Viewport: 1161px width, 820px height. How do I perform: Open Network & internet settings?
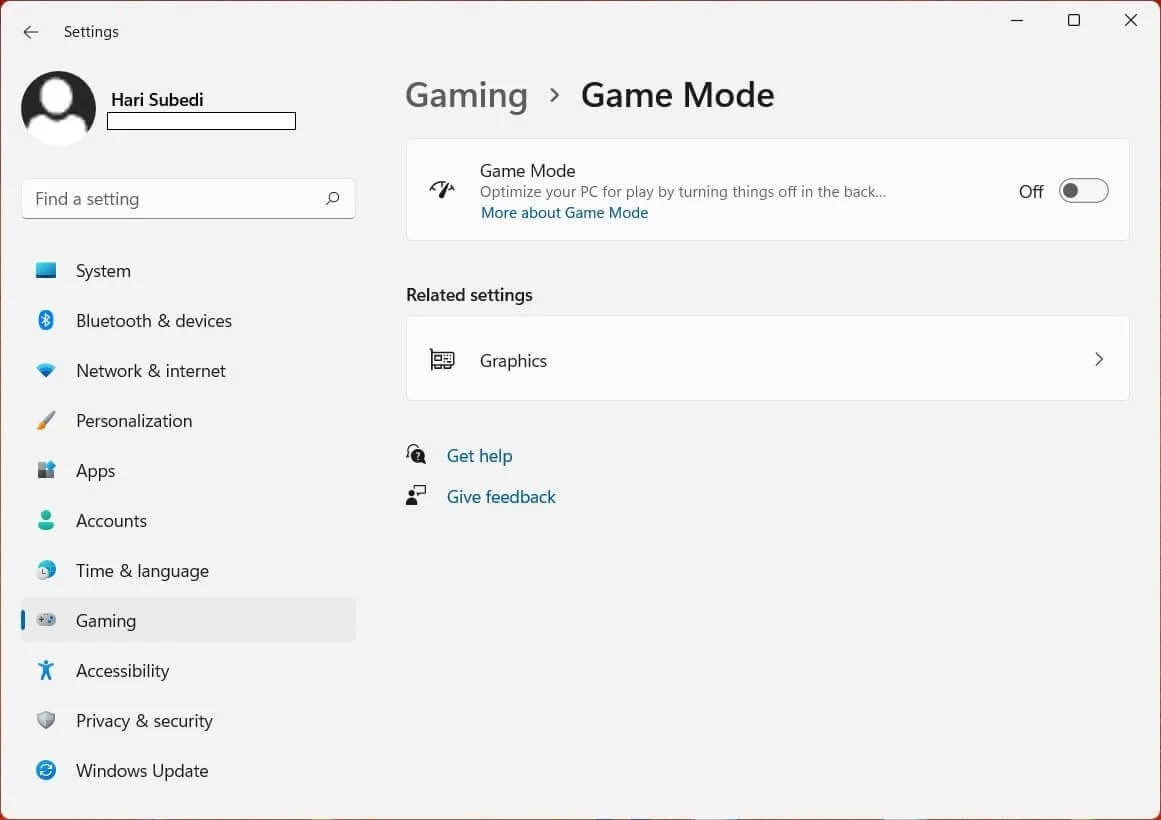point(150,370)
